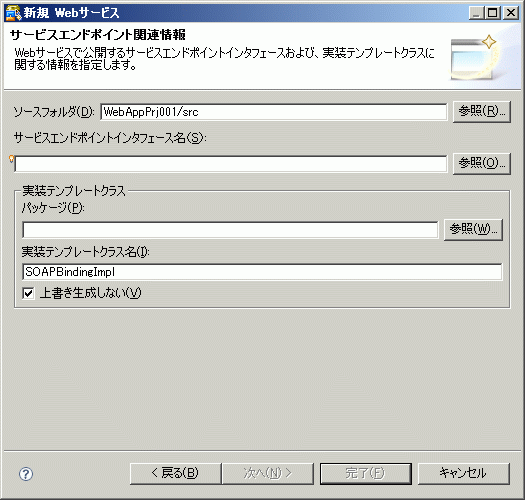Image resolution: width=525 pixels, height=500 pixels.
Task: Minimize the 新規 Webサービス dialog
Action: [x=477, y=13]
